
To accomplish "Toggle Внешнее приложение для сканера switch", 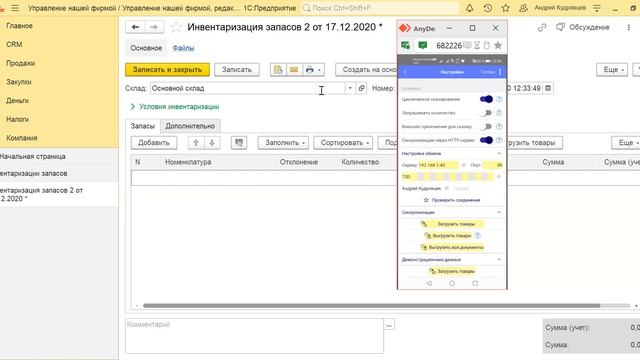I will tap(486, 127).
